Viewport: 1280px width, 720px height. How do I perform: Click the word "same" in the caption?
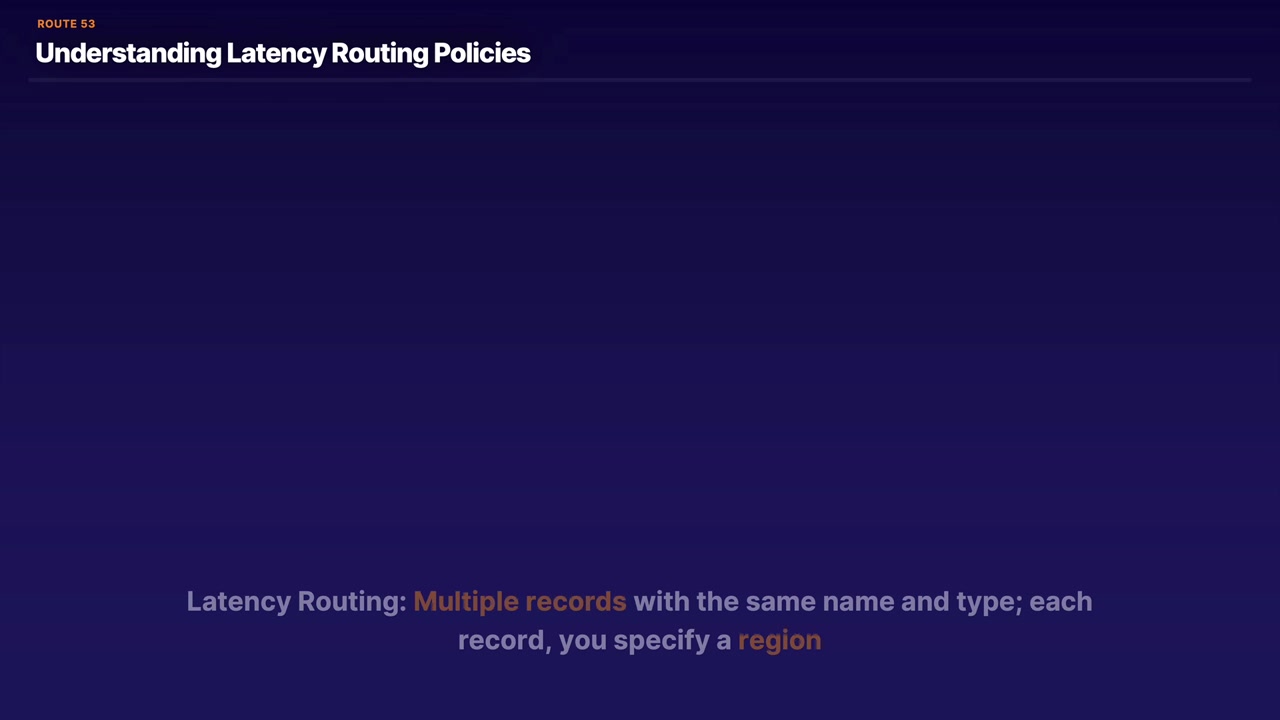[780, 602]
